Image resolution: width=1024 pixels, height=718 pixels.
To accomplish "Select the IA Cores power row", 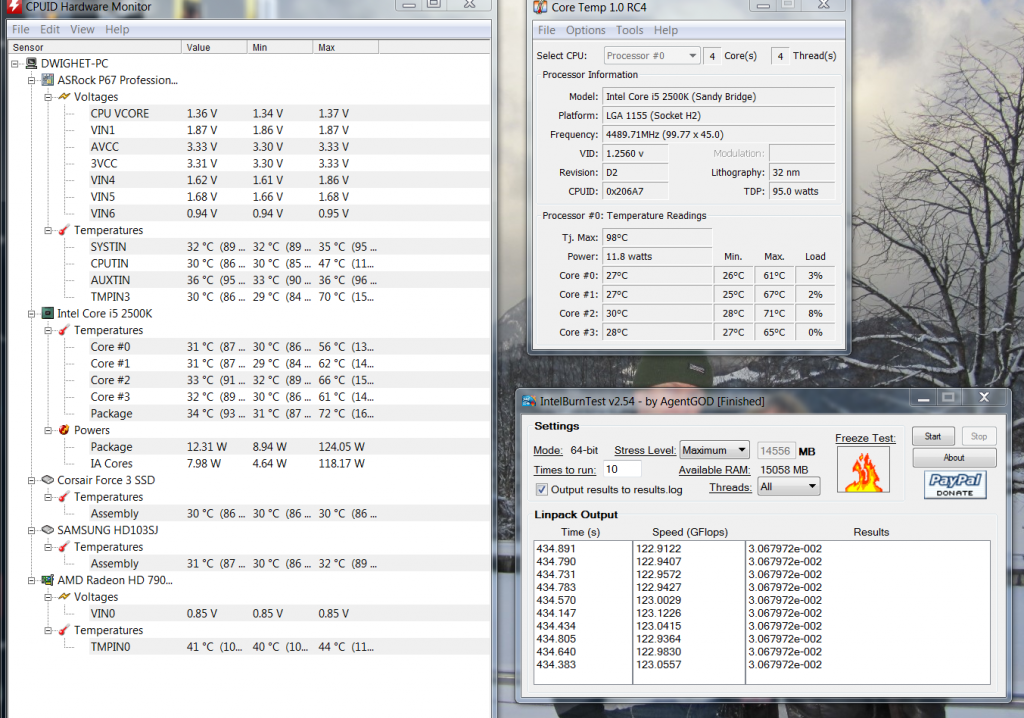I will click(x=289, y=463).
